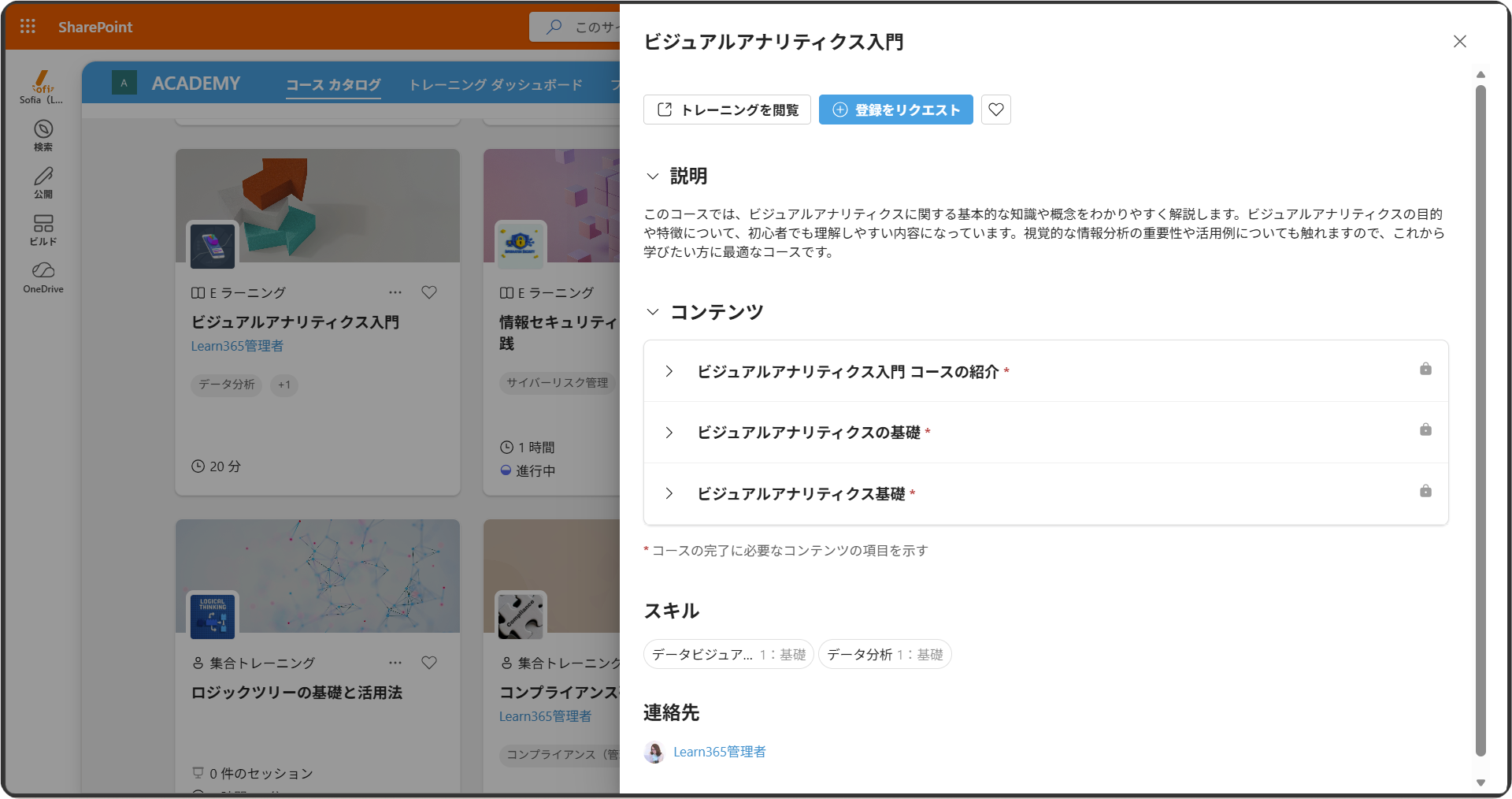Click 登録をリクエスト button
The height and width of the screenshot is (799, 1512).
896,110
